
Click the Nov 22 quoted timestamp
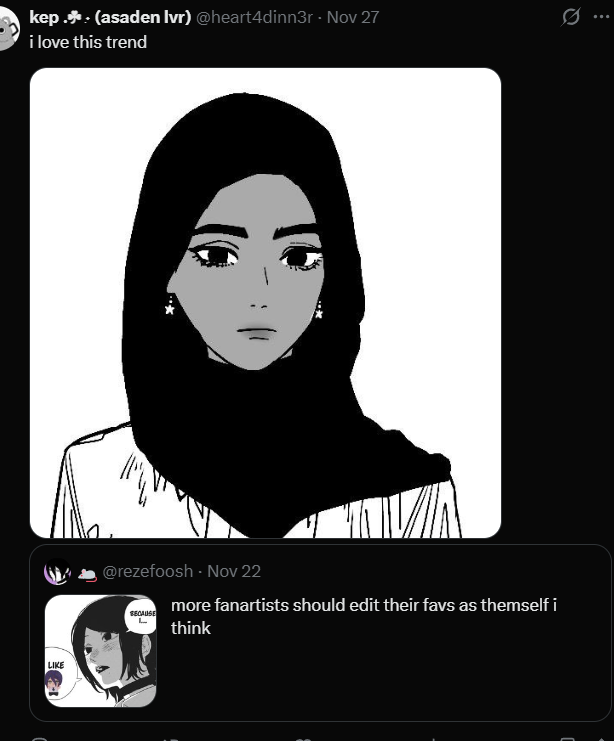234,571
